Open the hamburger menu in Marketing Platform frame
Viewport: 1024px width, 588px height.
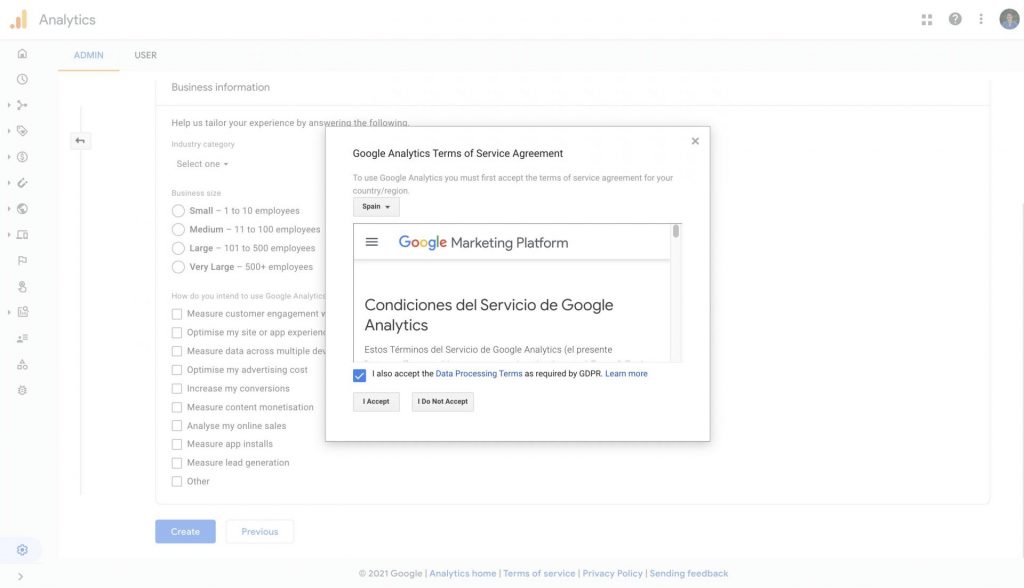pos(372,242)
